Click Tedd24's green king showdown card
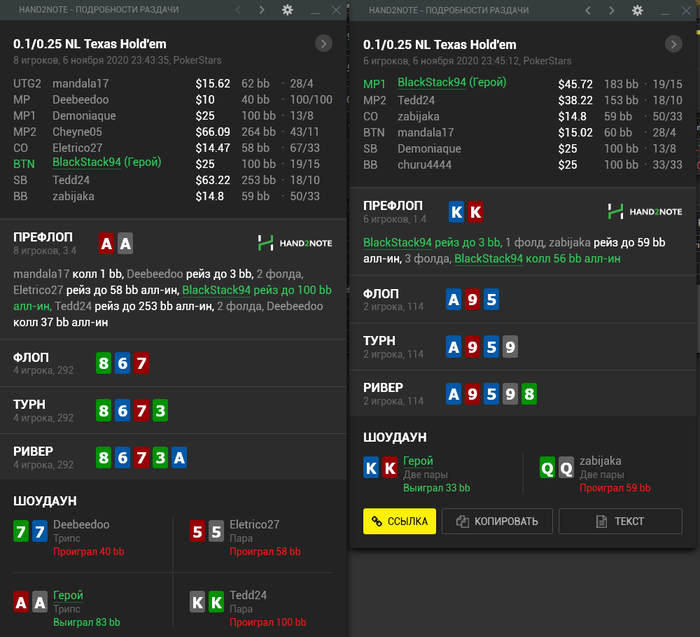The image size is (700, 637). pos(216,603)
